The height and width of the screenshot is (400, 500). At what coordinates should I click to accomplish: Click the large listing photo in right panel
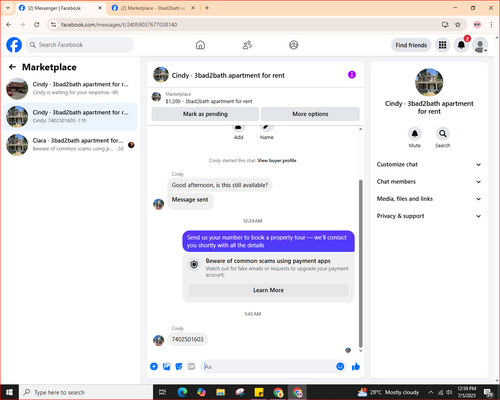pyautogui.click(x=429, y=82)
